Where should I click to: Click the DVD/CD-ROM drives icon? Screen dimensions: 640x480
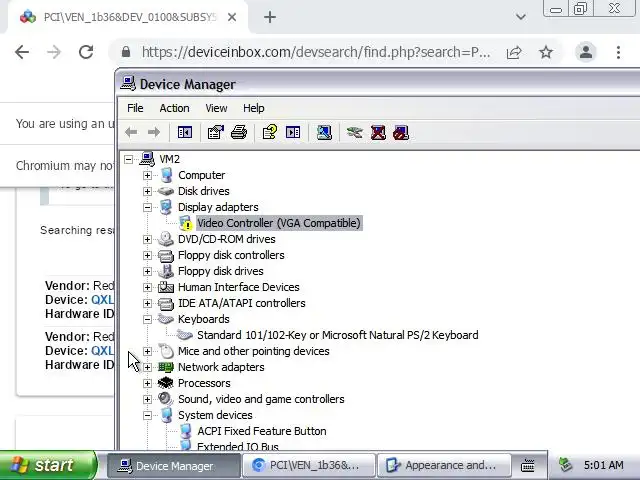(166, 239)
